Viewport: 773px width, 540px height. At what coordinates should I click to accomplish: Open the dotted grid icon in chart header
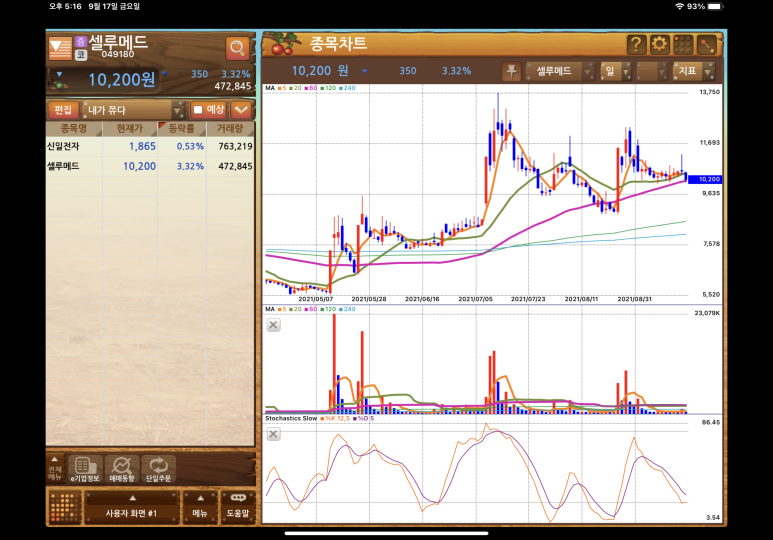683,45
